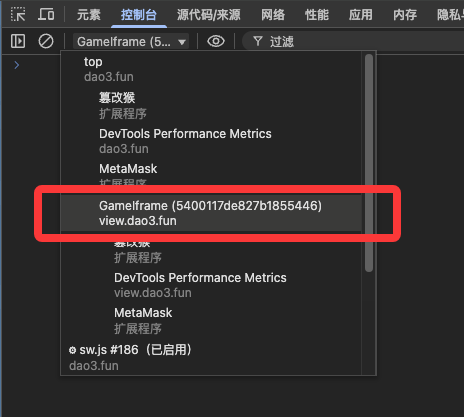Toggle the device toolbar icon
The image size is (464, 417).
(x=46, y=14)
